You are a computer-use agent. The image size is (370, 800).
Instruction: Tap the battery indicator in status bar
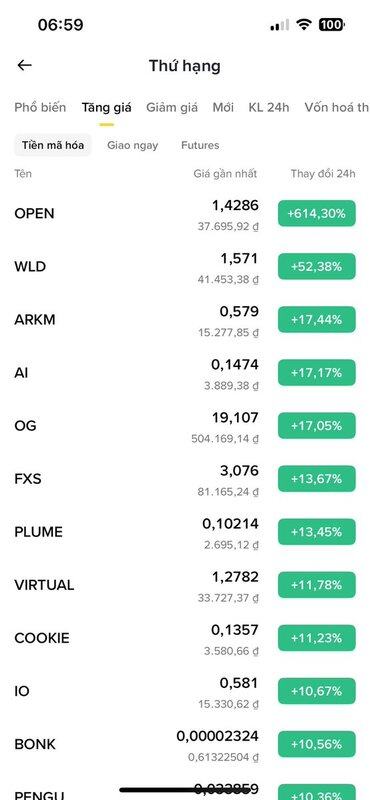[x=332, y=24]
